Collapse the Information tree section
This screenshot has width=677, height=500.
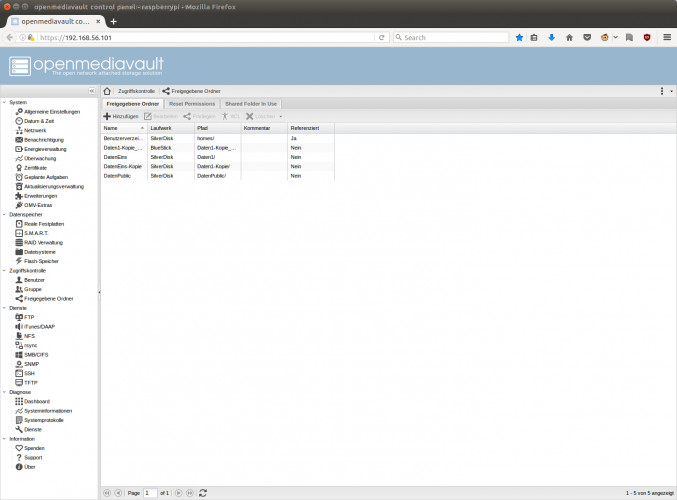click(4, 439)
